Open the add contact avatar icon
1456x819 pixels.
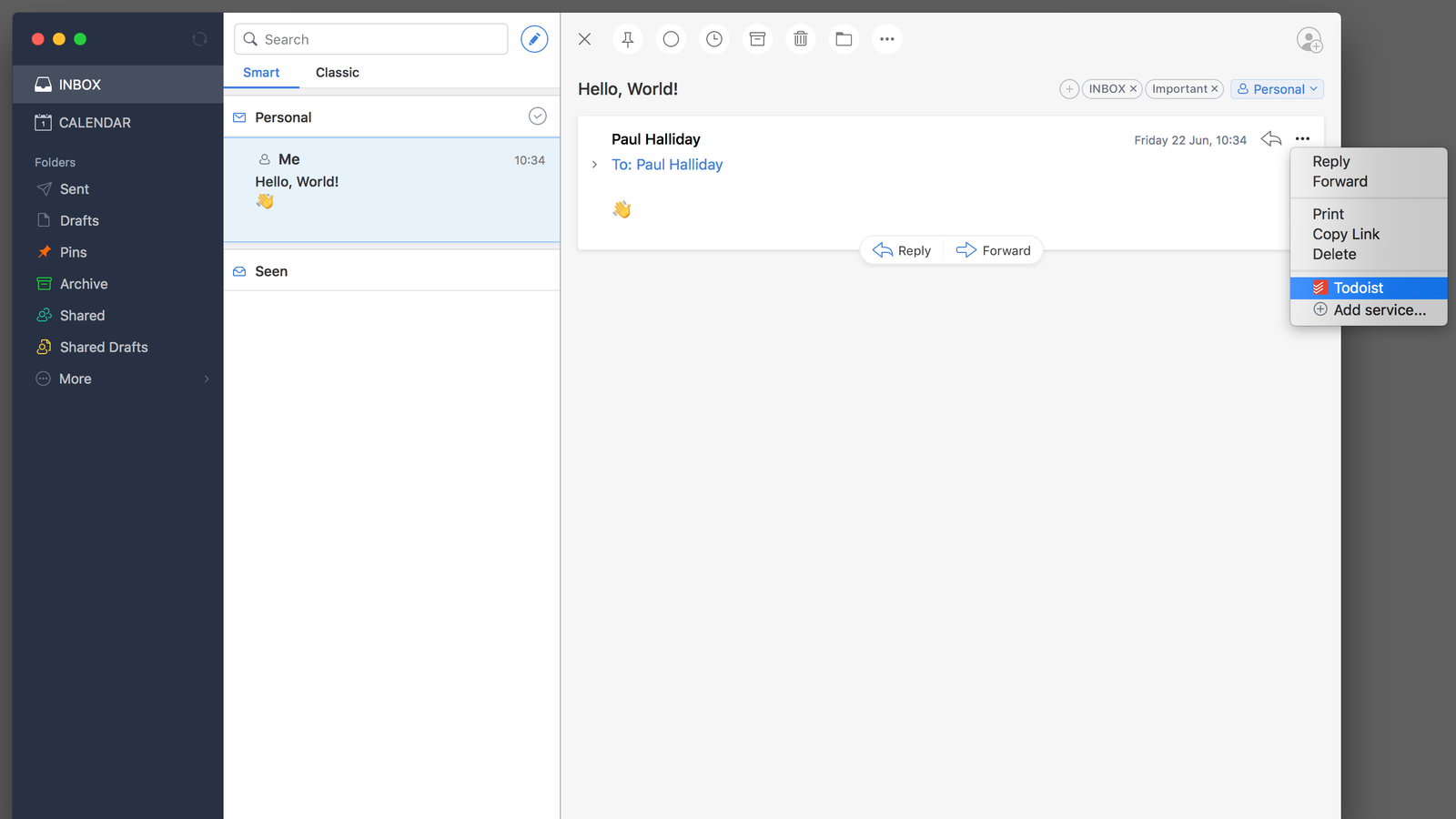click(1309, 40)
